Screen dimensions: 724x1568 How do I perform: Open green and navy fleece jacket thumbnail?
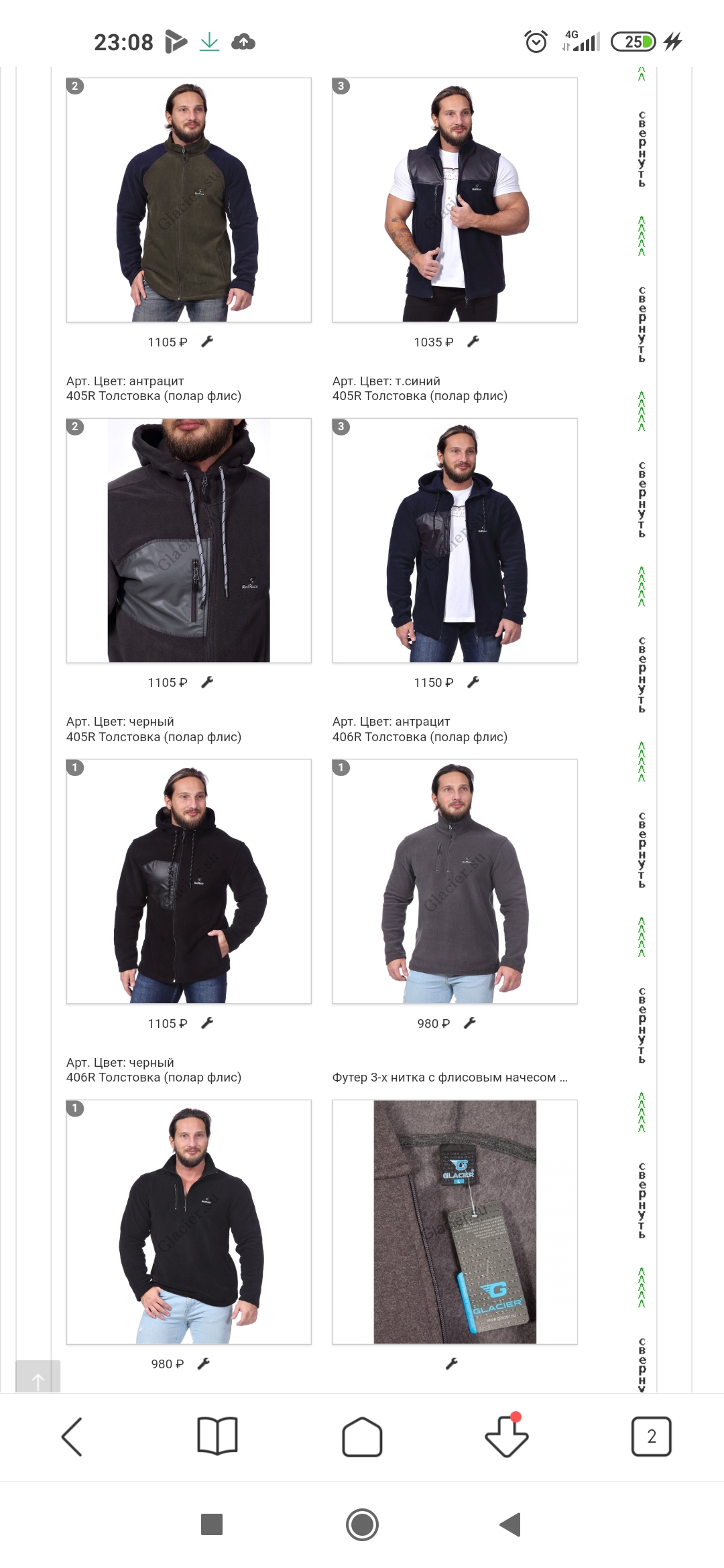click(x=188, y=200)
